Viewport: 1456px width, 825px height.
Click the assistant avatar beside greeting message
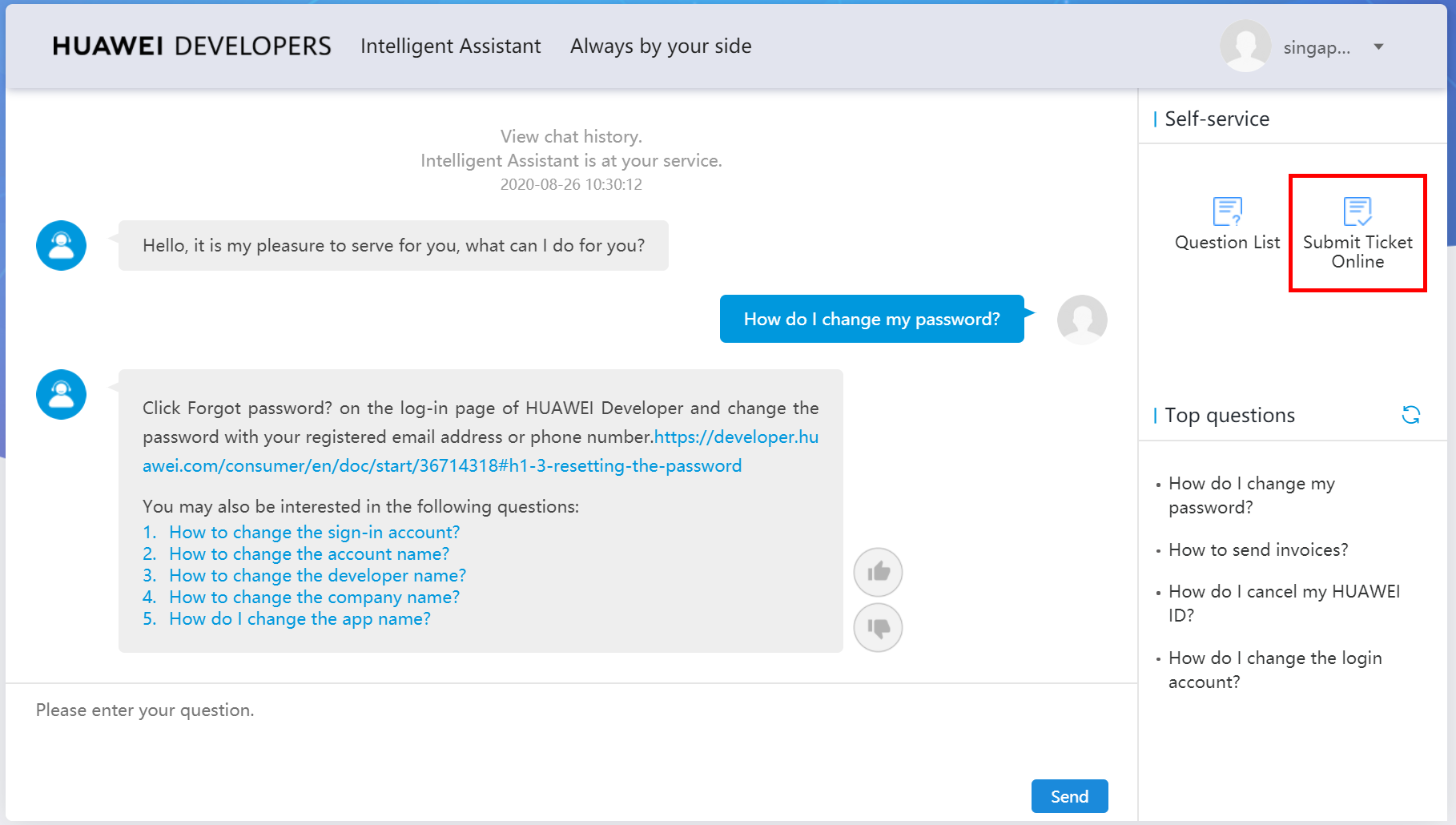click(61, 245)
